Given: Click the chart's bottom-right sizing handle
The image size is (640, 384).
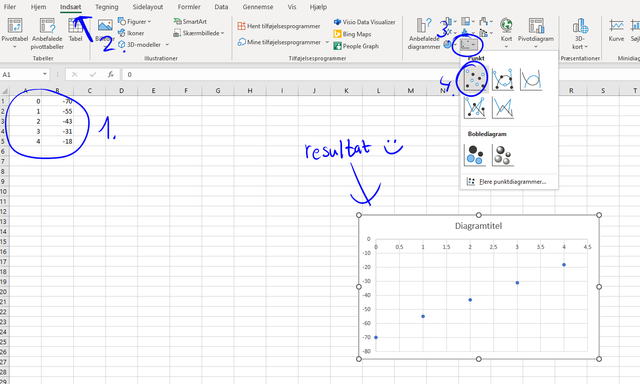Looking at the screenshot, I should (x=599, y=359).
